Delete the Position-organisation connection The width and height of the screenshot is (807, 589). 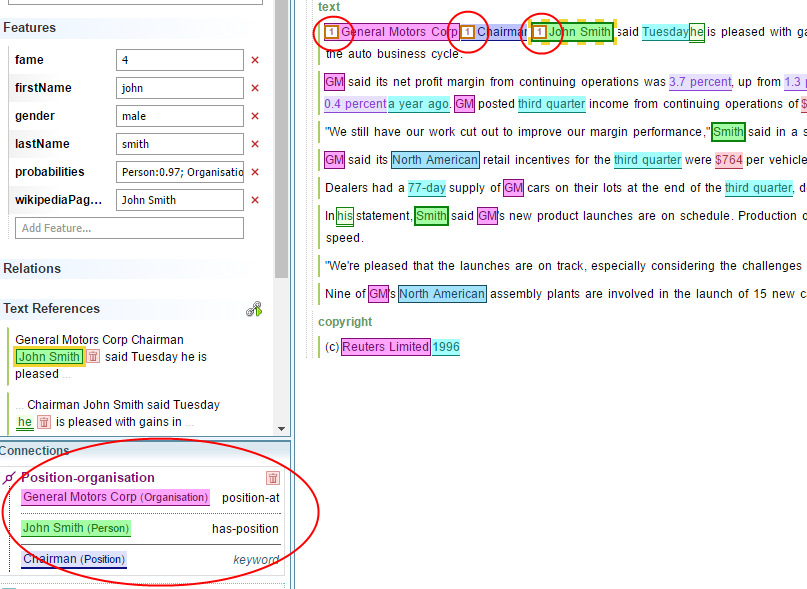273,478
